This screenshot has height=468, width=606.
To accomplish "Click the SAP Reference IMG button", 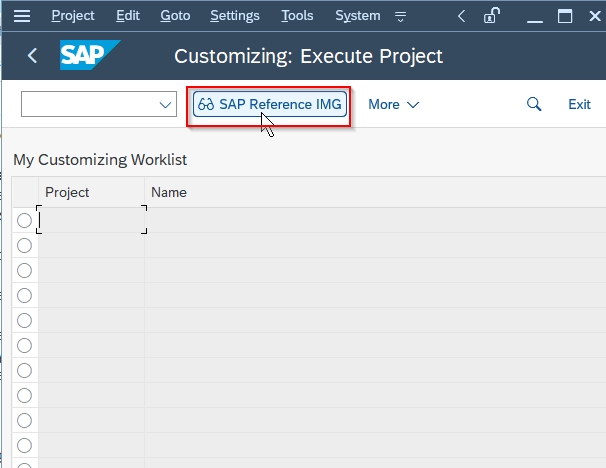I will pyautogui.click(x=270, y=104).
